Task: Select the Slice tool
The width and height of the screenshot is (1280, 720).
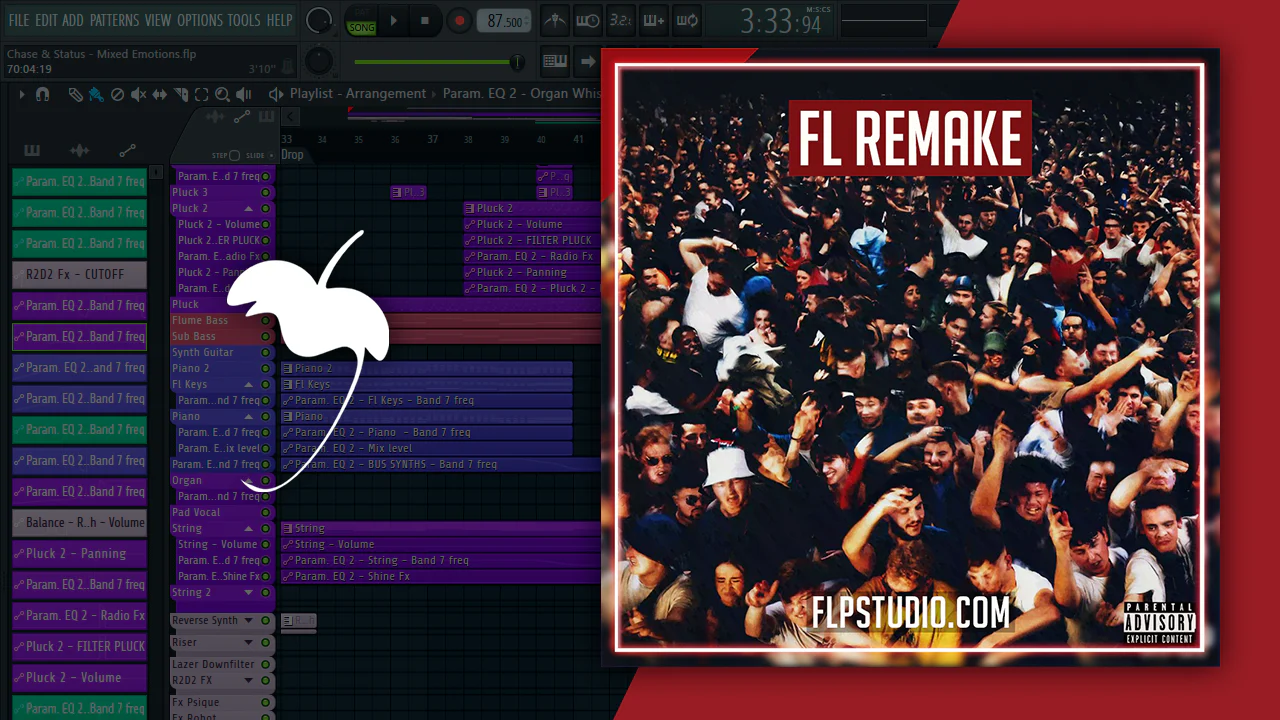Action: click(181, 94)
